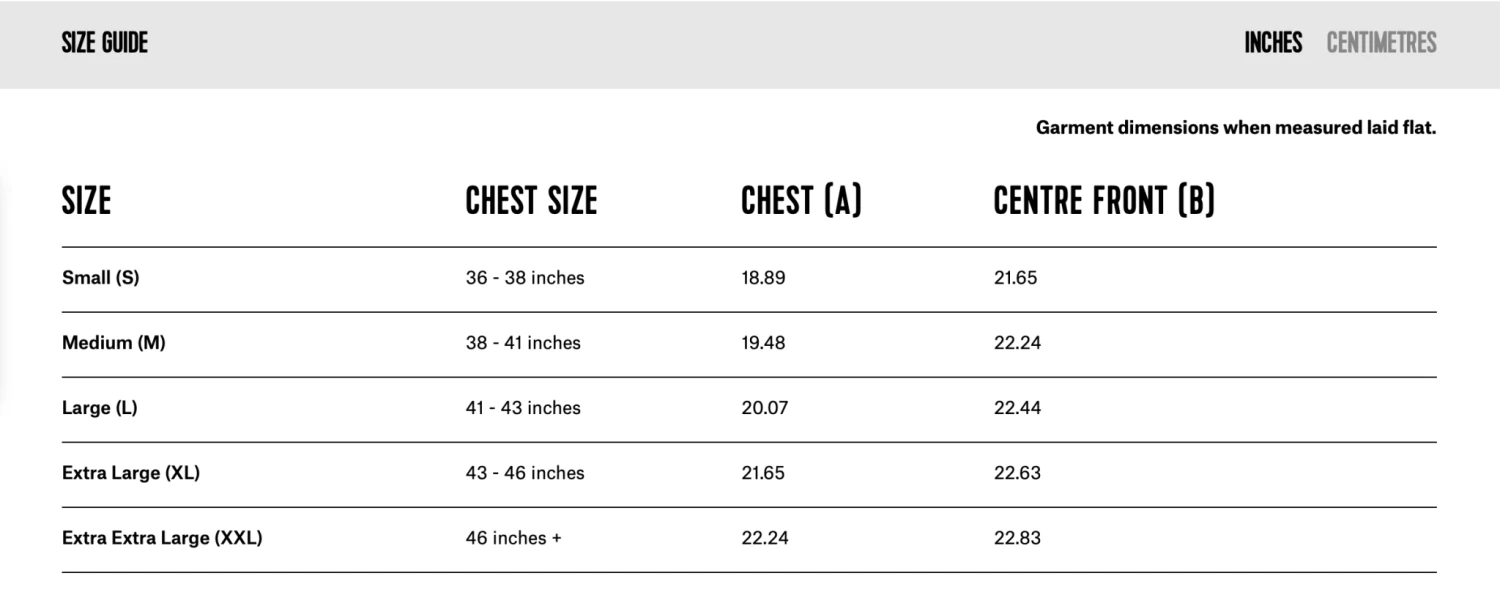Select the Large (L) size row
The width and height of the screenshot is (1500, 598).
coord(98,408)
